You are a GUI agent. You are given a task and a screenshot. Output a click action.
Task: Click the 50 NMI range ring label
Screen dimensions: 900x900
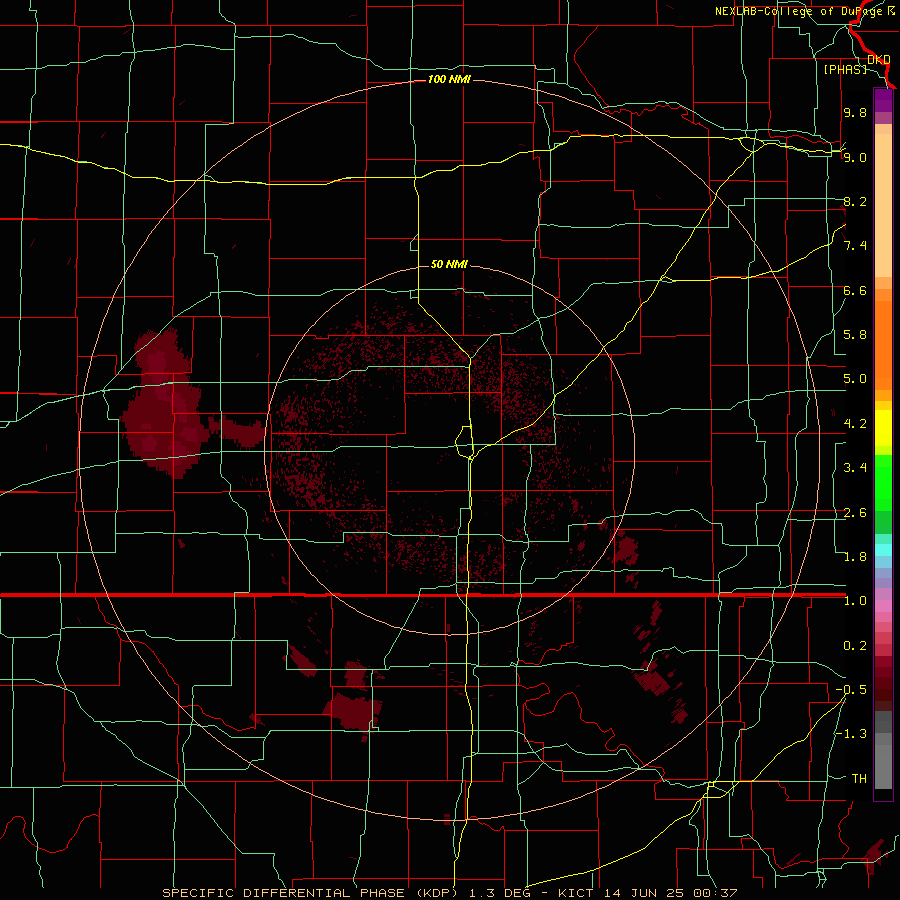point(449,264)
